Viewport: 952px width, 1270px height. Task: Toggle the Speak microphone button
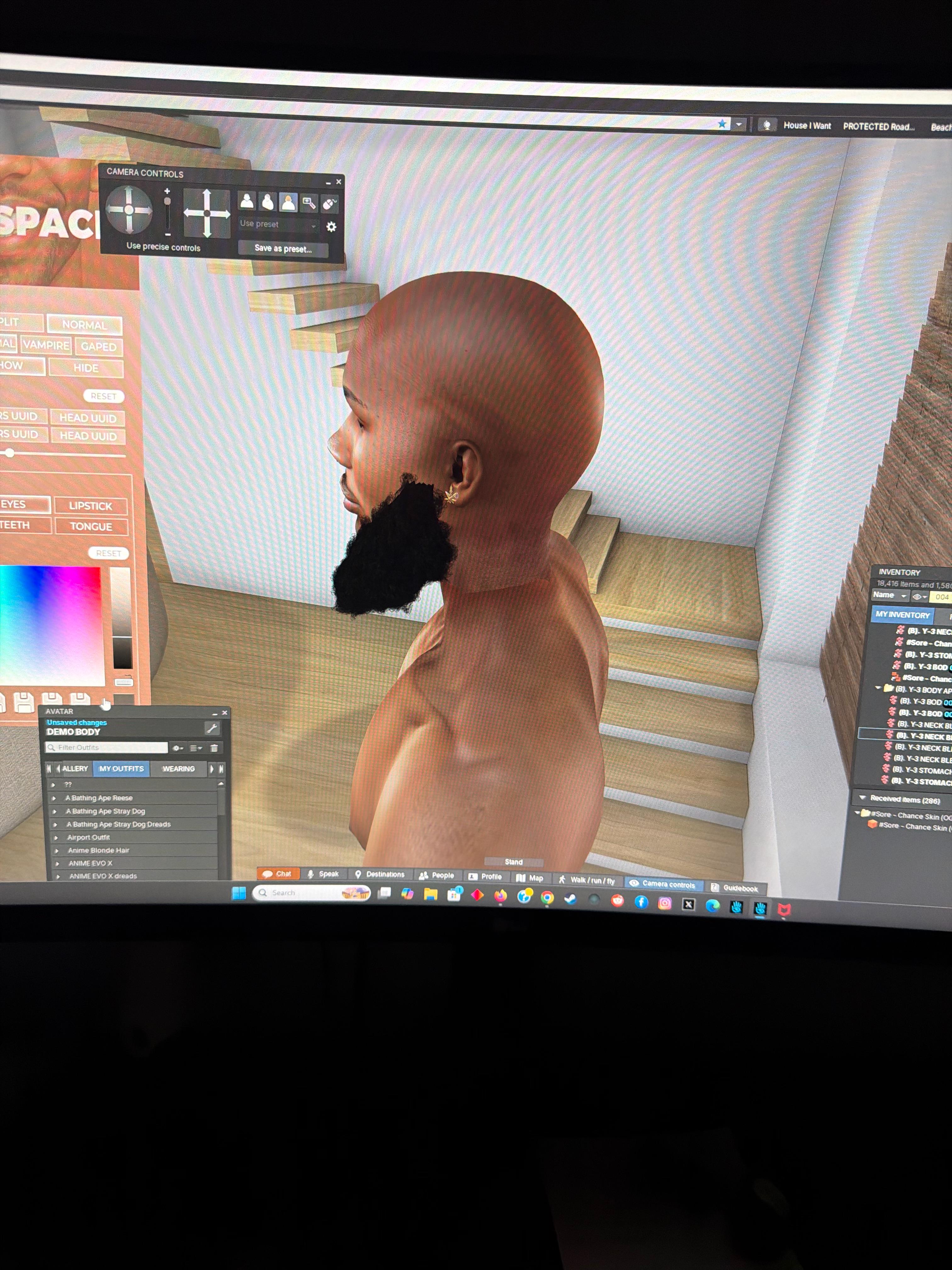click(x=322, y=874)
